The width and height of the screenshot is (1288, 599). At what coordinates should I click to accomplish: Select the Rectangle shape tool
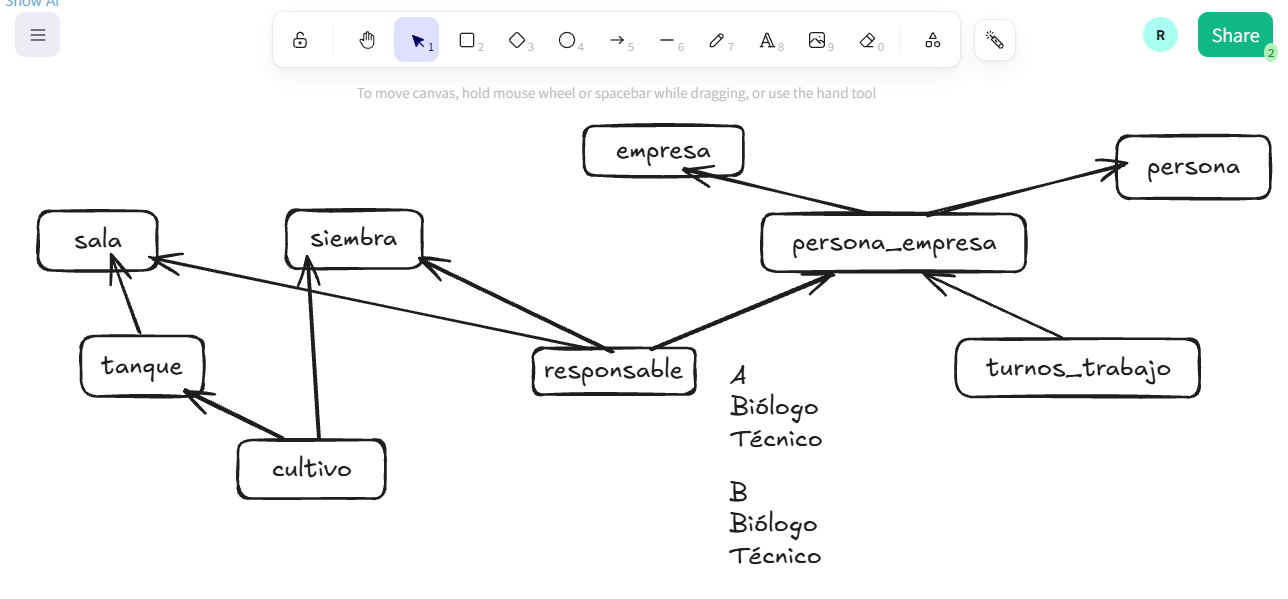(467, 40)
